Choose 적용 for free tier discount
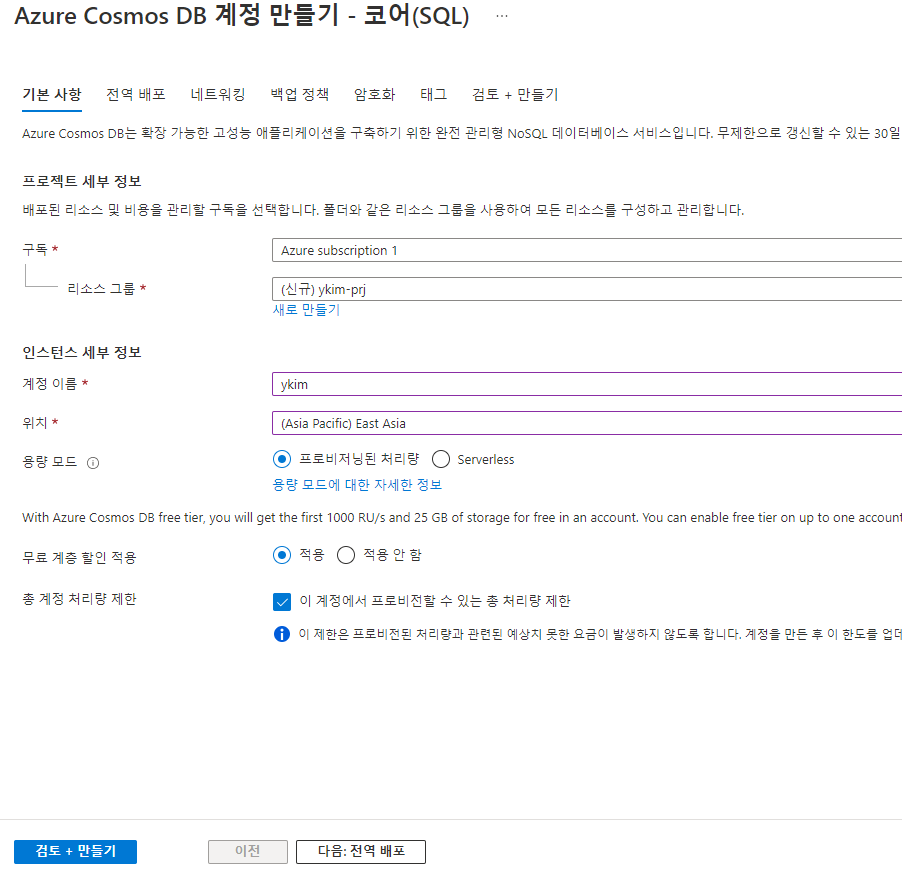This screenshot has width=902, height=874. tap(282, 555)
